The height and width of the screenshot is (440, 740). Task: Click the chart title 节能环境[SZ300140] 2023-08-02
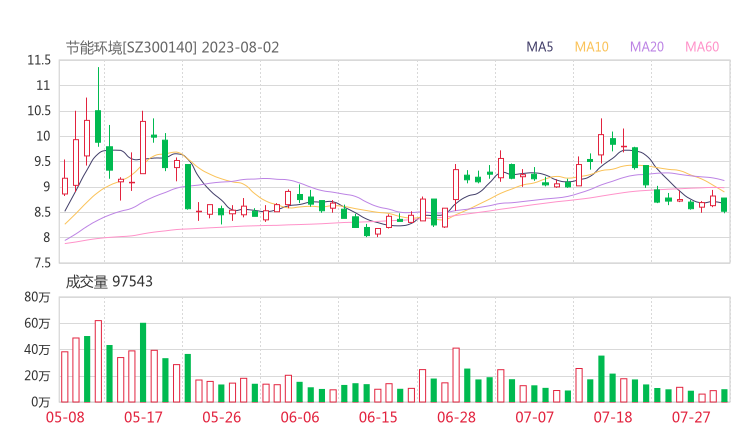172,48
